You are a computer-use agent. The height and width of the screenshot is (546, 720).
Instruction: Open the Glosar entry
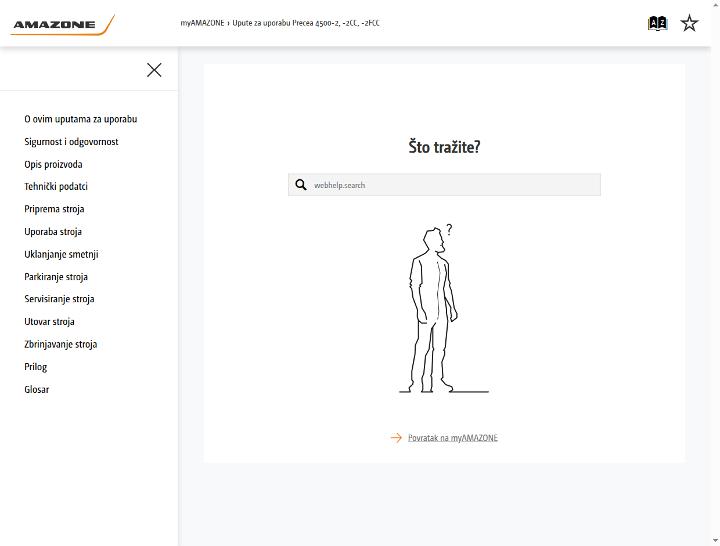pos(37,389)
